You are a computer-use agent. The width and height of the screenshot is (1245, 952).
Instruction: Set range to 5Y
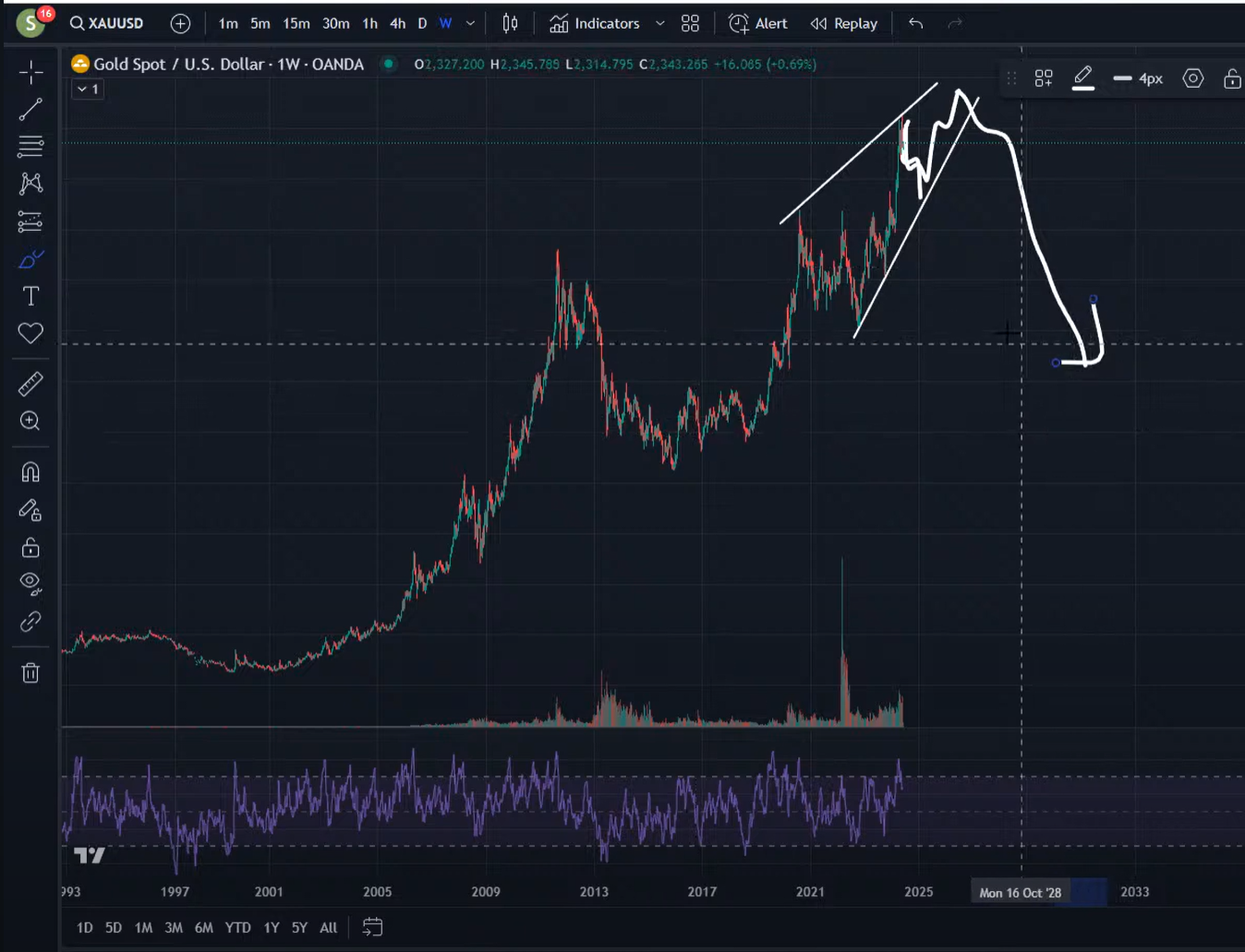pos(299,928)
